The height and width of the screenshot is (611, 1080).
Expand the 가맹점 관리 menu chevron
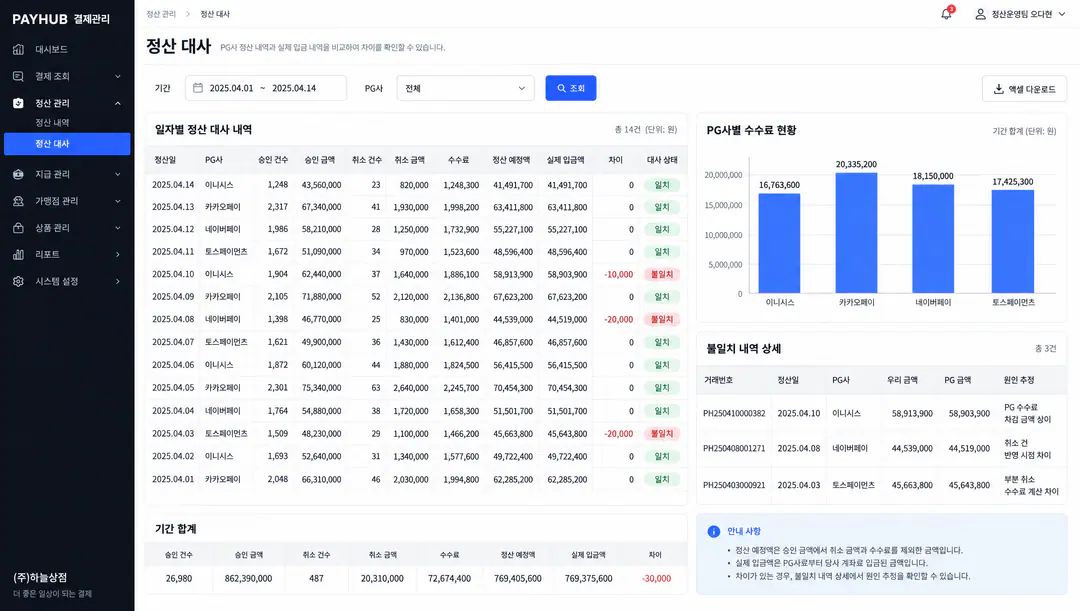click(x=118, y=201)
